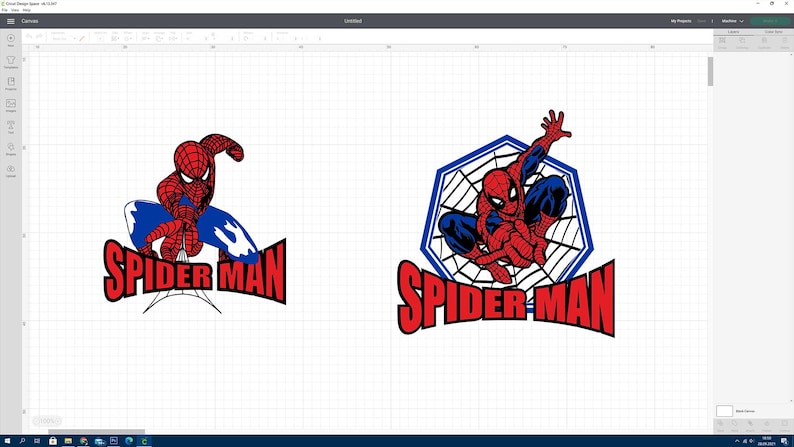This screenshot has width=794, height=447.
Task: Click the Cricut Design Space taskbar icon
Action: pos(144,441)
